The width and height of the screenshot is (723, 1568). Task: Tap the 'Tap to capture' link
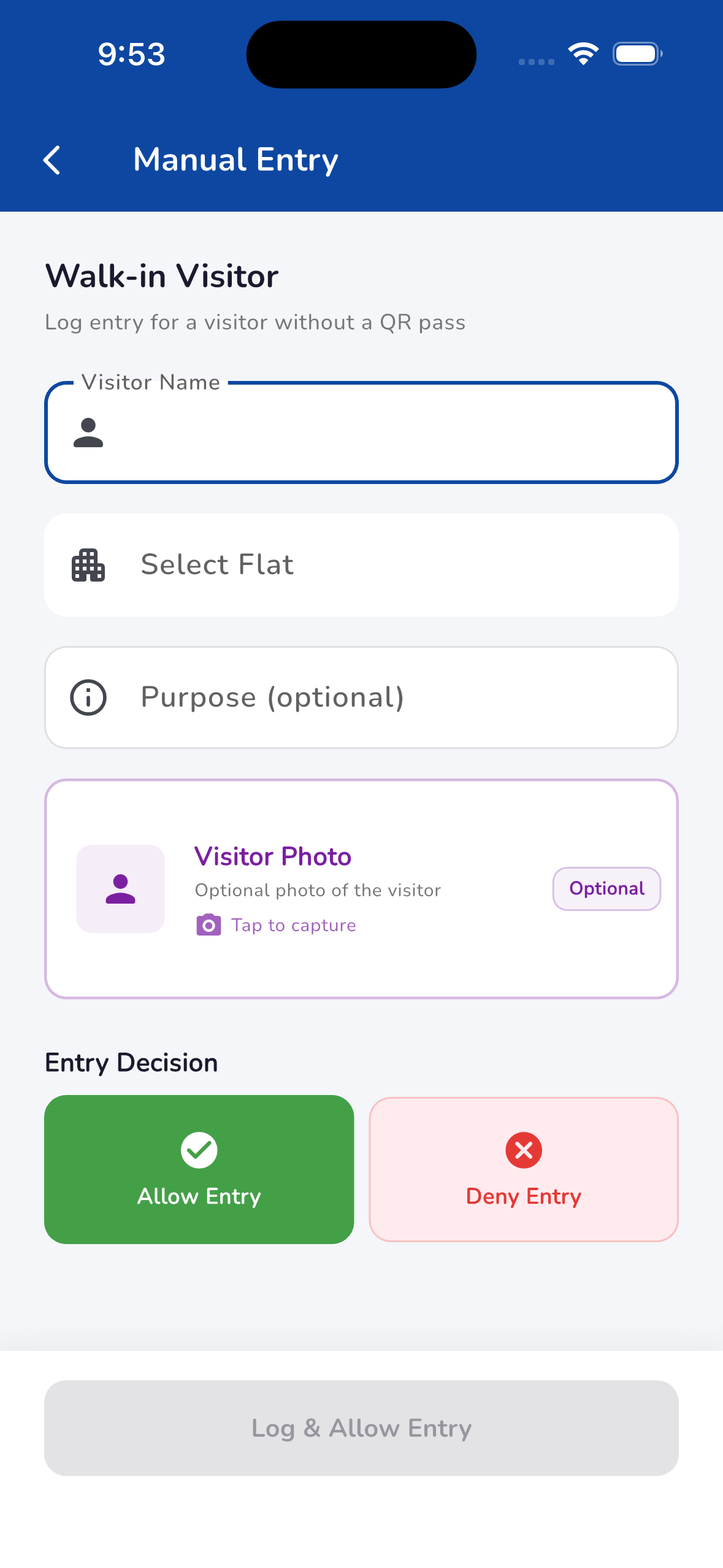(x=294, y=925)
